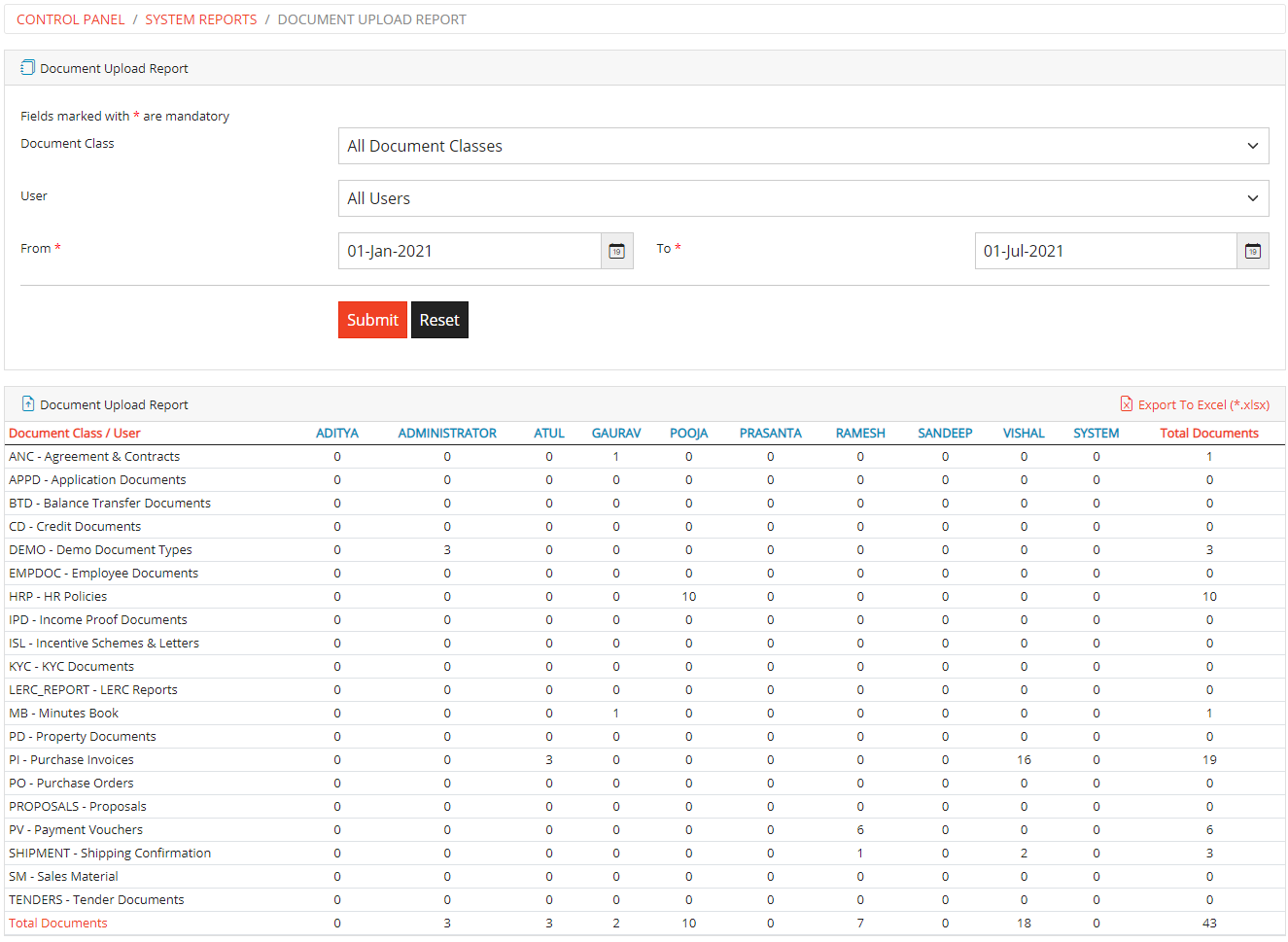Click the Total Documents footer row label

click(58, 924)
